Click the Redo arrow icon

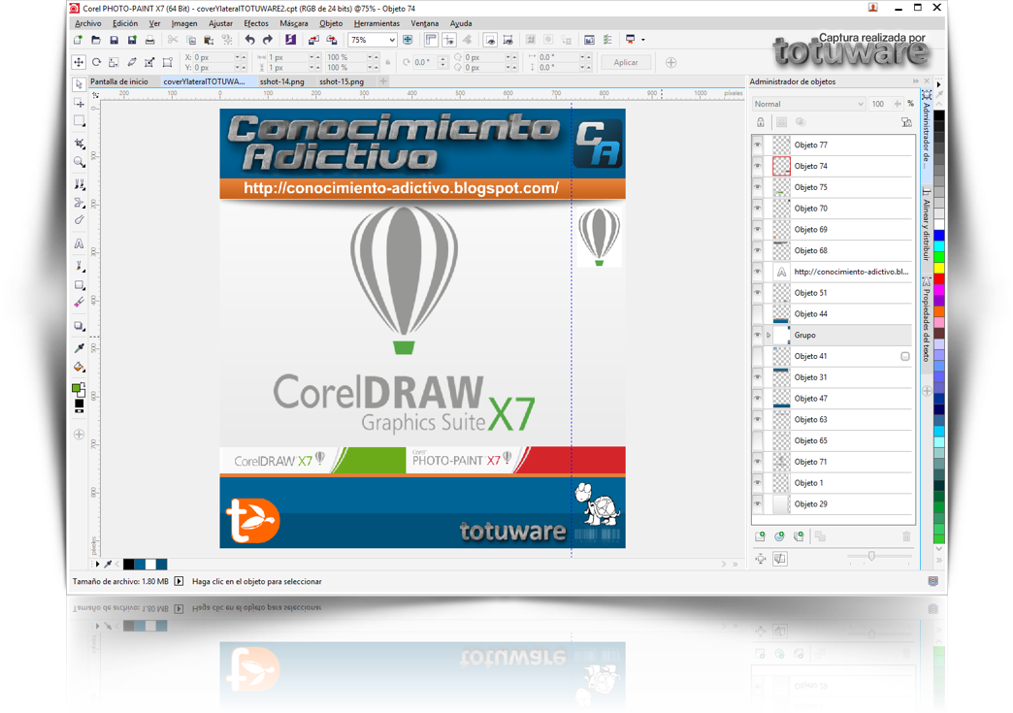pos(267,40)
